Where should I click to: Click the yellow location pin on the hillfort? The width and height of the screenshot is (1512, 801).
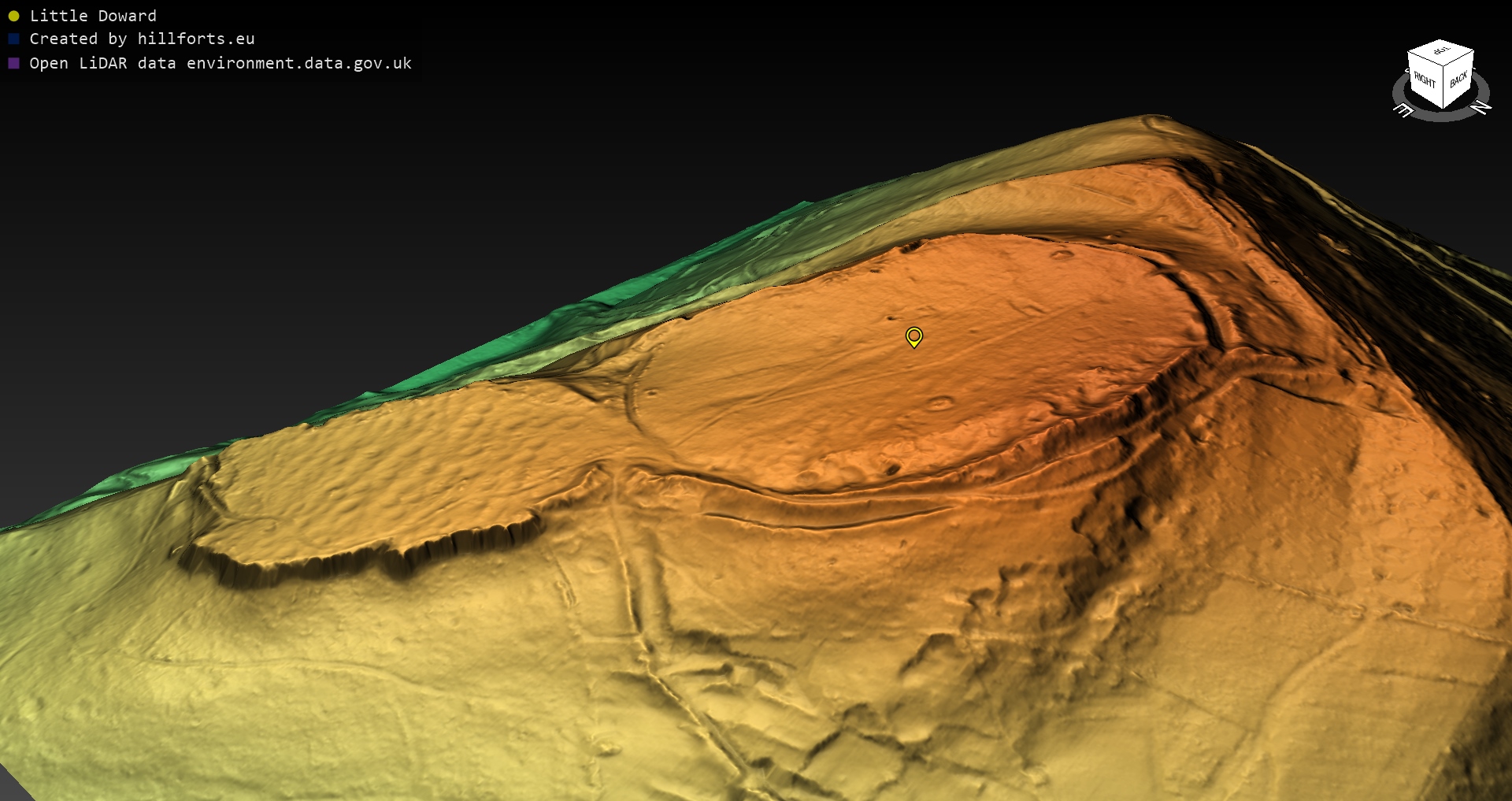913,337
